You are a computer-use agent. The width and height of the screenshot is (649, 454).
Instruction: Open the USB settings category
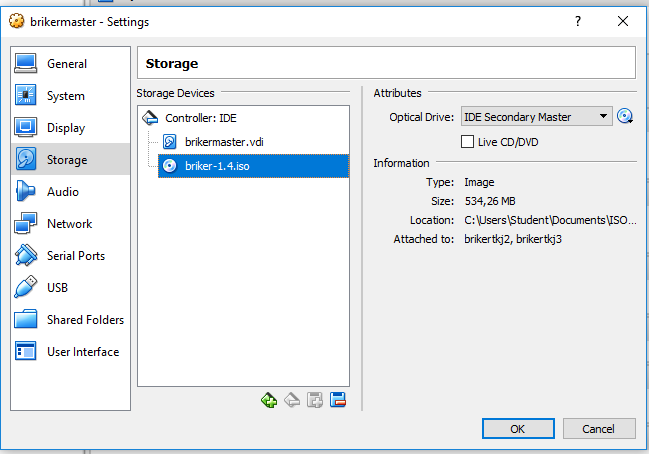coord(58,288)
